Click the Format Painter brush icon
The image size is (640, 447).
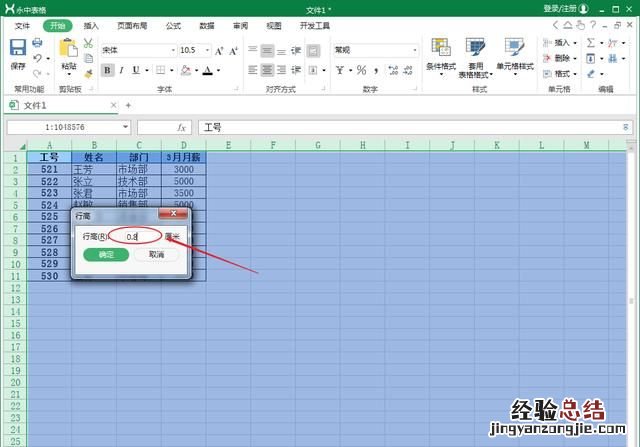[89, 72]
